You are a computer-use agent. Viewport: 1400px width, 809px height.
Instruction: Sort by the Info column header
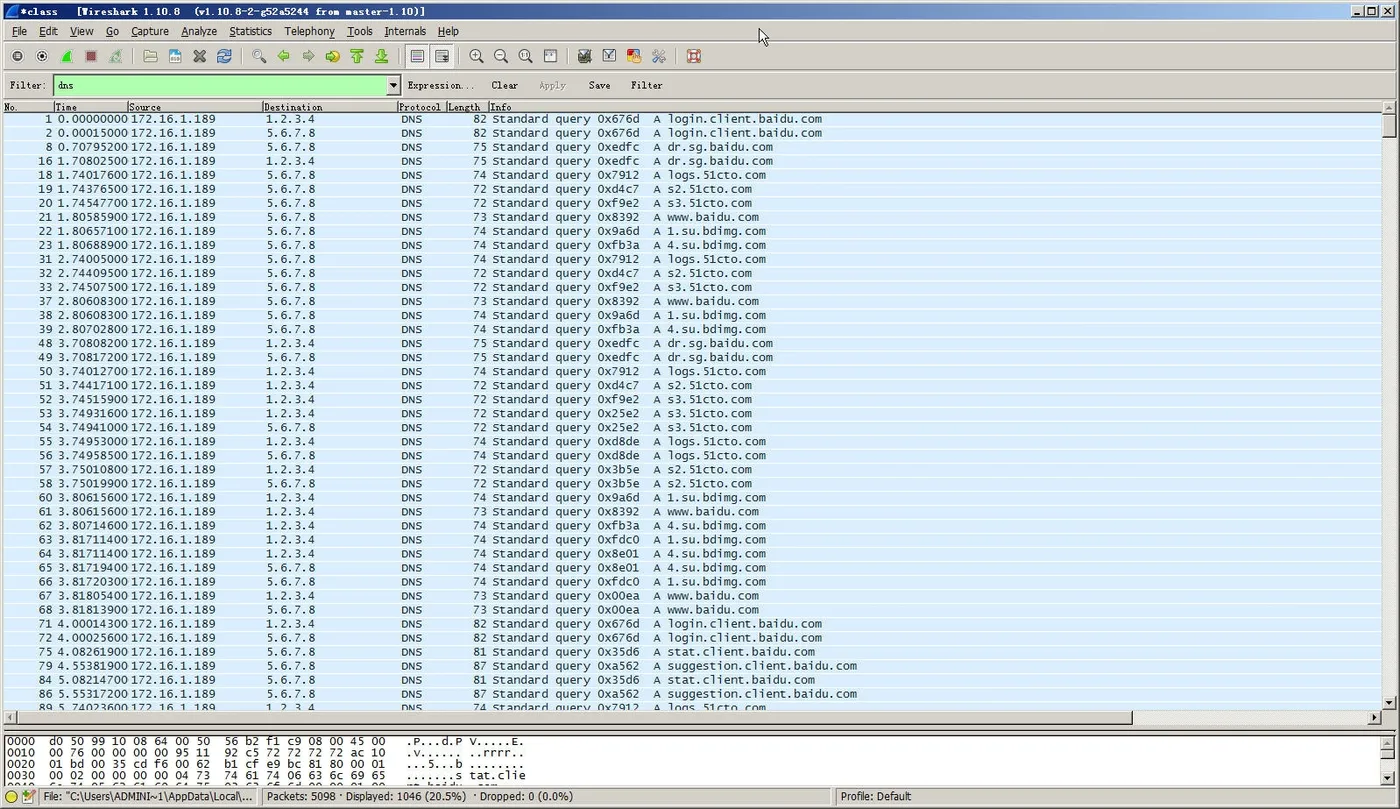935,107
